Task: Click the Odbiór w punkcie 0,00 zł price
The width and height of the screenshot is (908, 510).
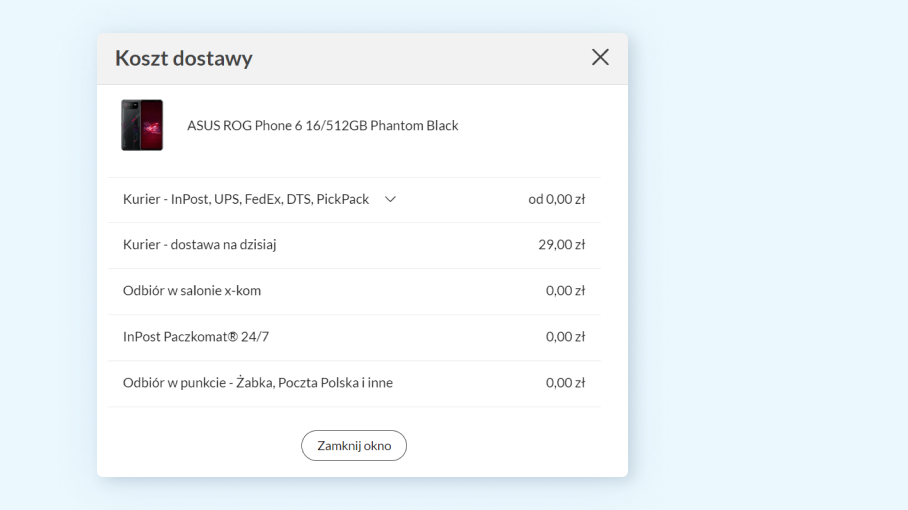Action: (566, 382)
